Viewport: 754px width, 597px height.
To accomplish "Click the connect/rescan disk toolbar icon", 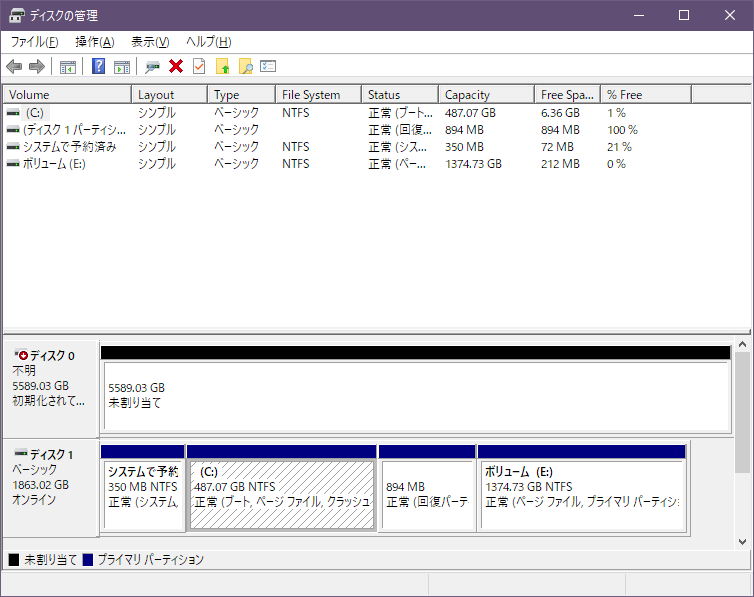I will (152, 67).
